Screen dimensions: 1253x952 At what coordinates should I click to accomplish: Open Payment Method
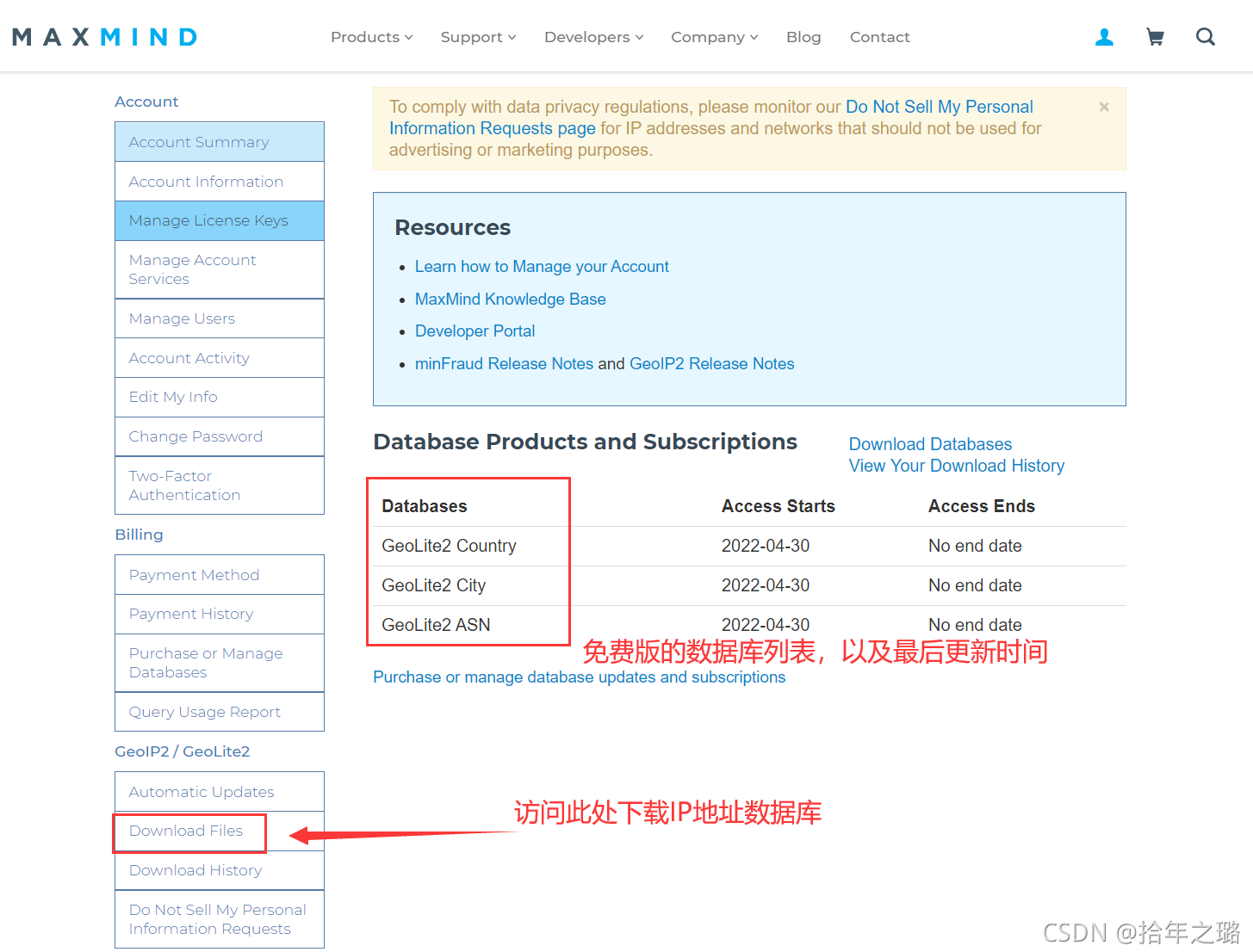[x=220, y=575]
